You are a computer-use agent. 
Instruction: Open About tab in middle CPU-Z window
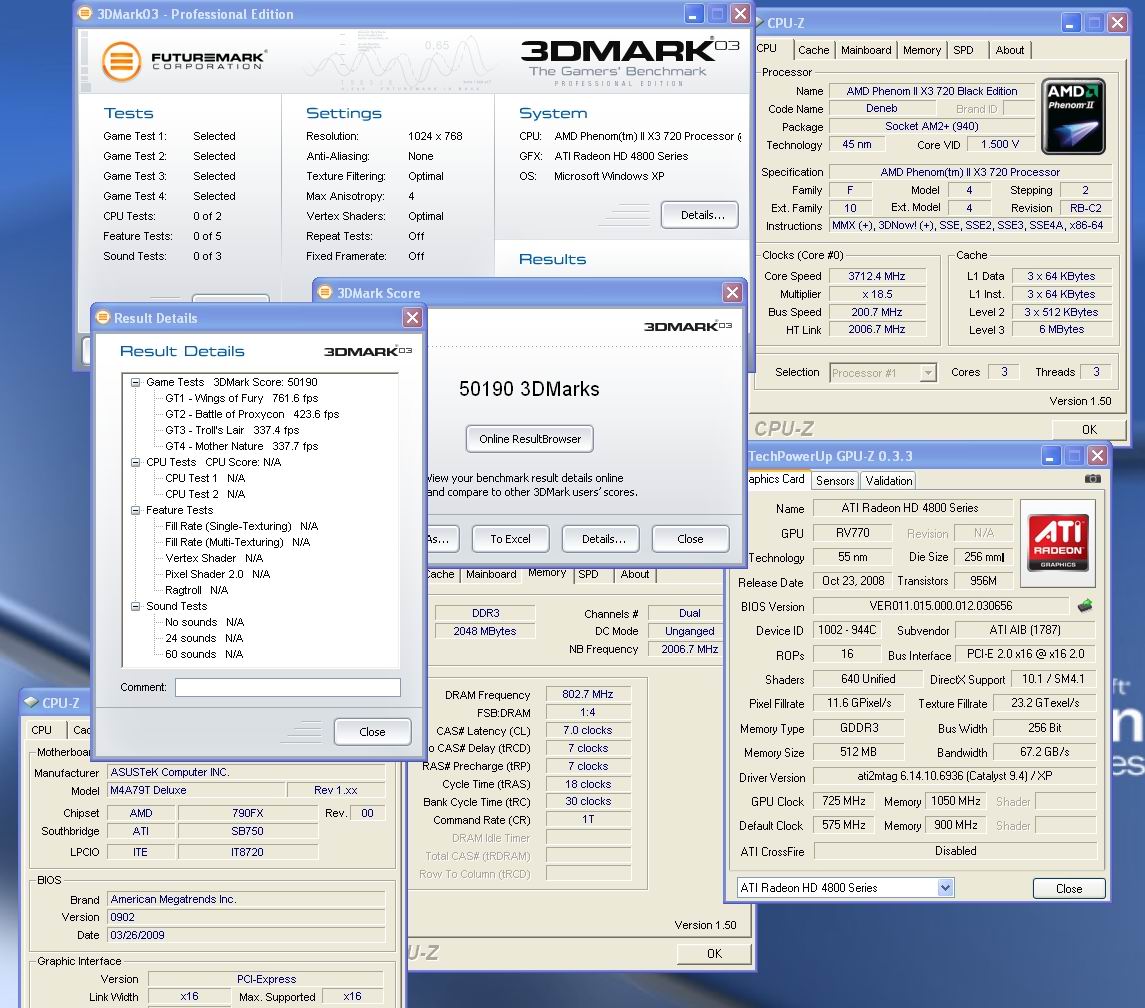(x=635, y=574)
